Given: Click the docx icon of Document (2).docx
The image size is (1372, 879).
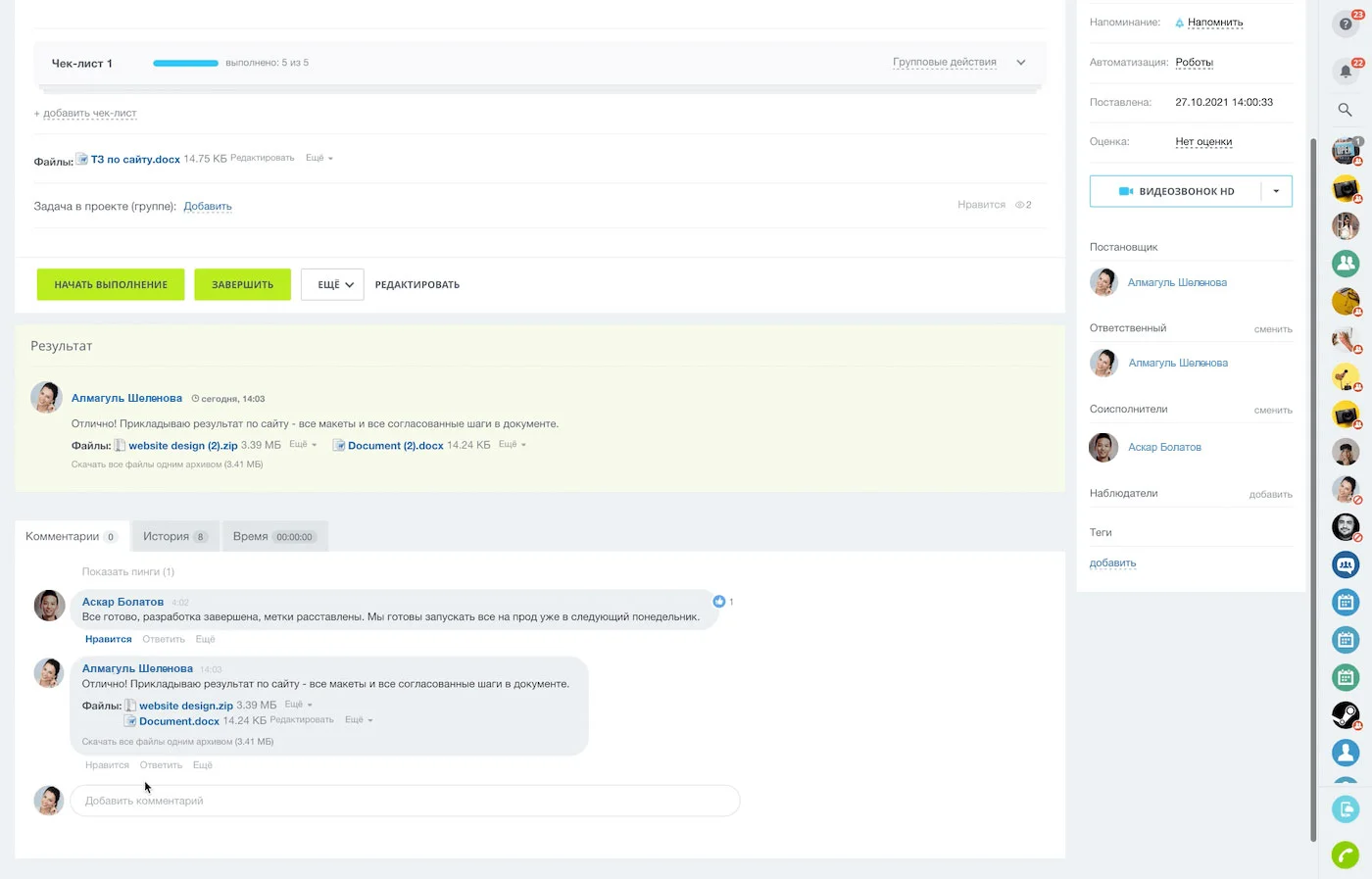Looking at the screenshot, I should tap(339, 445).
